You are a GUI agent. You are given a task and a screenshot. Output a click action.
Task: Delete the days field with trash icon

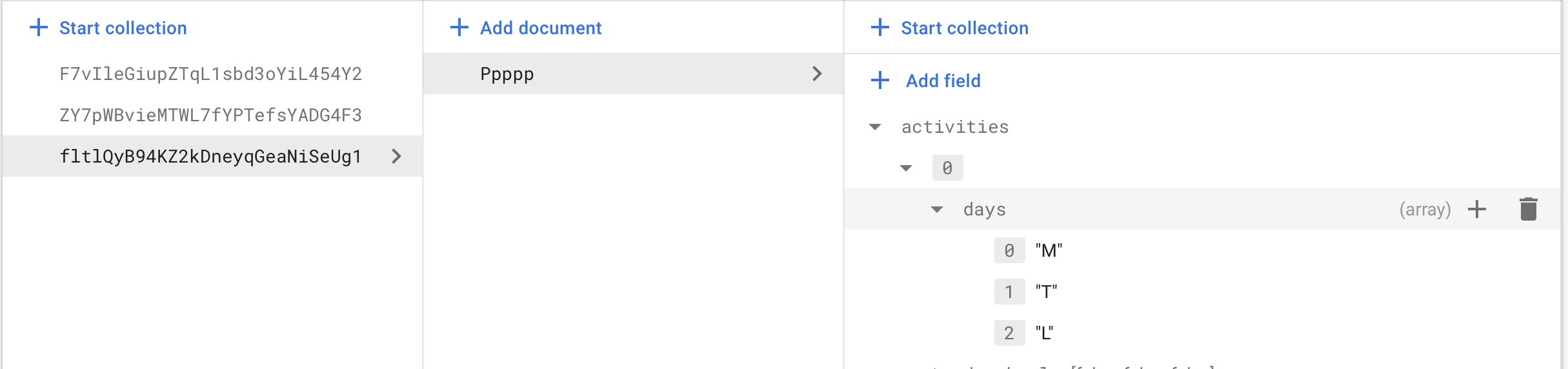[x=1528, y=209]
